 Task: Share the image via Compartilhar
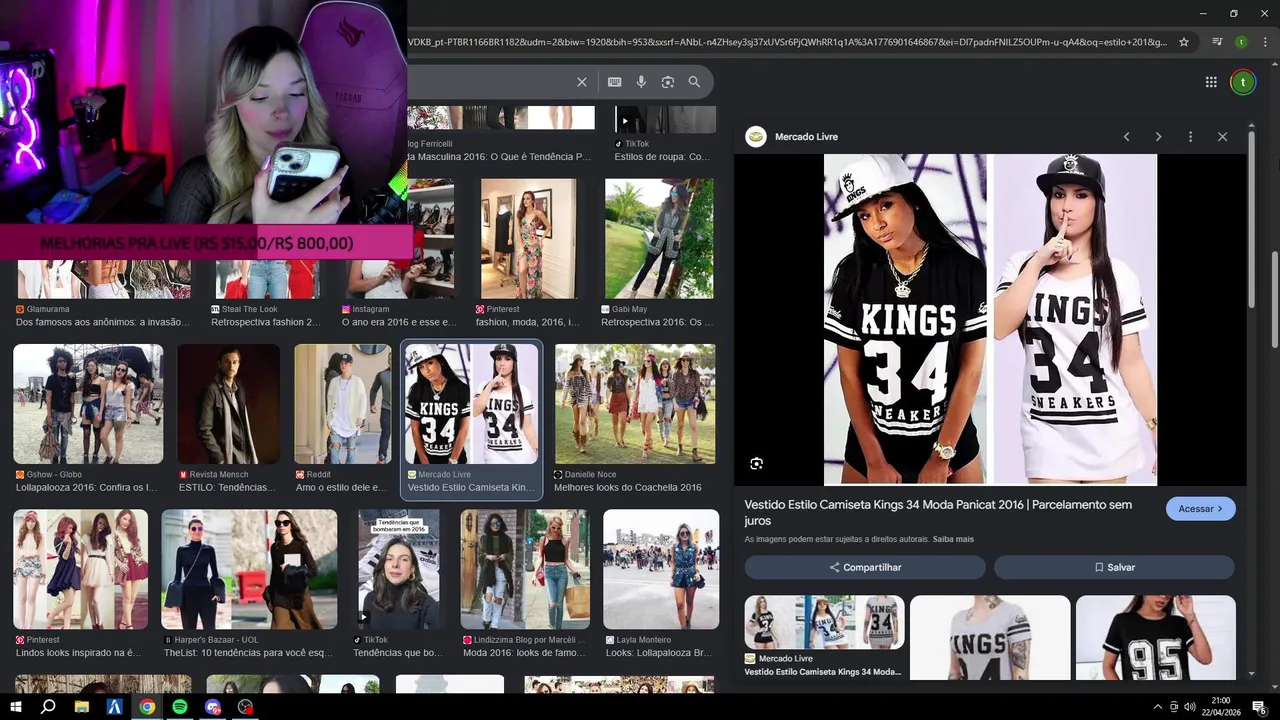pos(865,567)
